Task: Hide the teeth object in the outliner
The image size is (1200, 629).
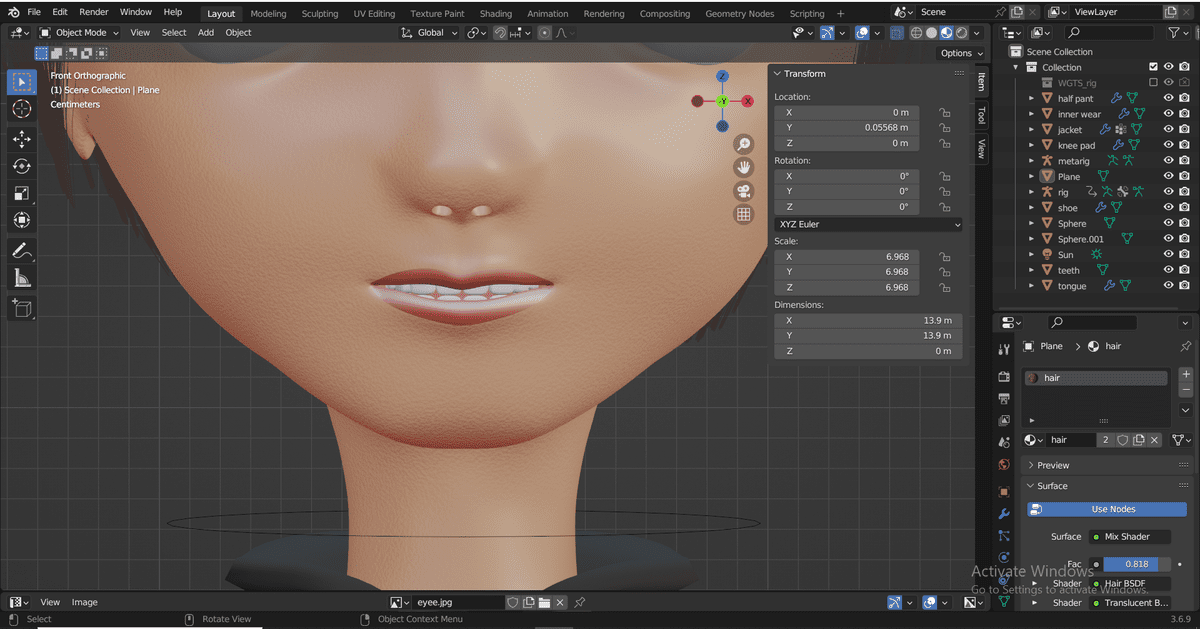Action: coord(1167,270)
